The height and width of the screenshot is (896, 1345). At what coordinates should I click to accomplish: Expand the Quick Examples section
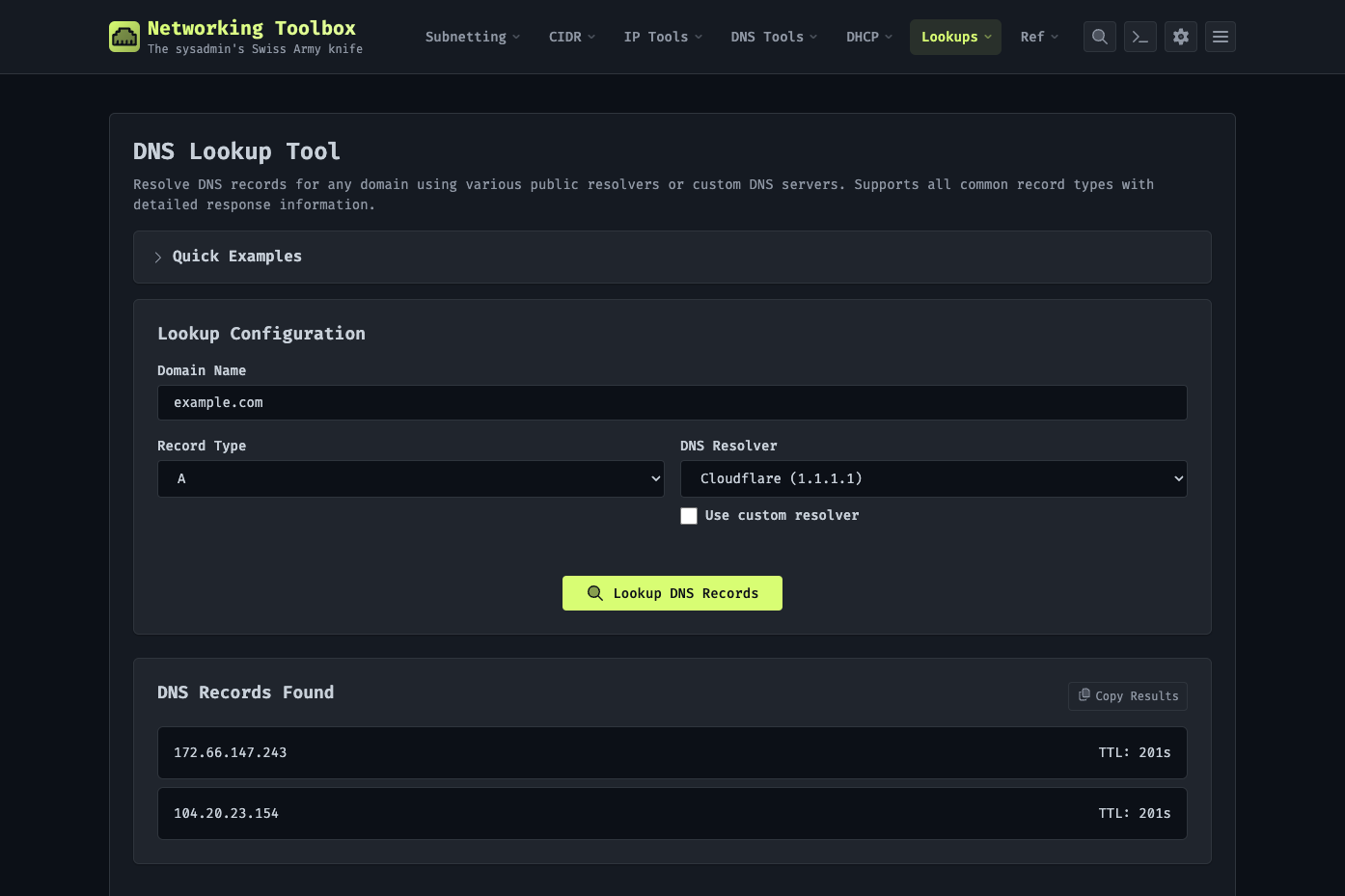tap(672, 257)
